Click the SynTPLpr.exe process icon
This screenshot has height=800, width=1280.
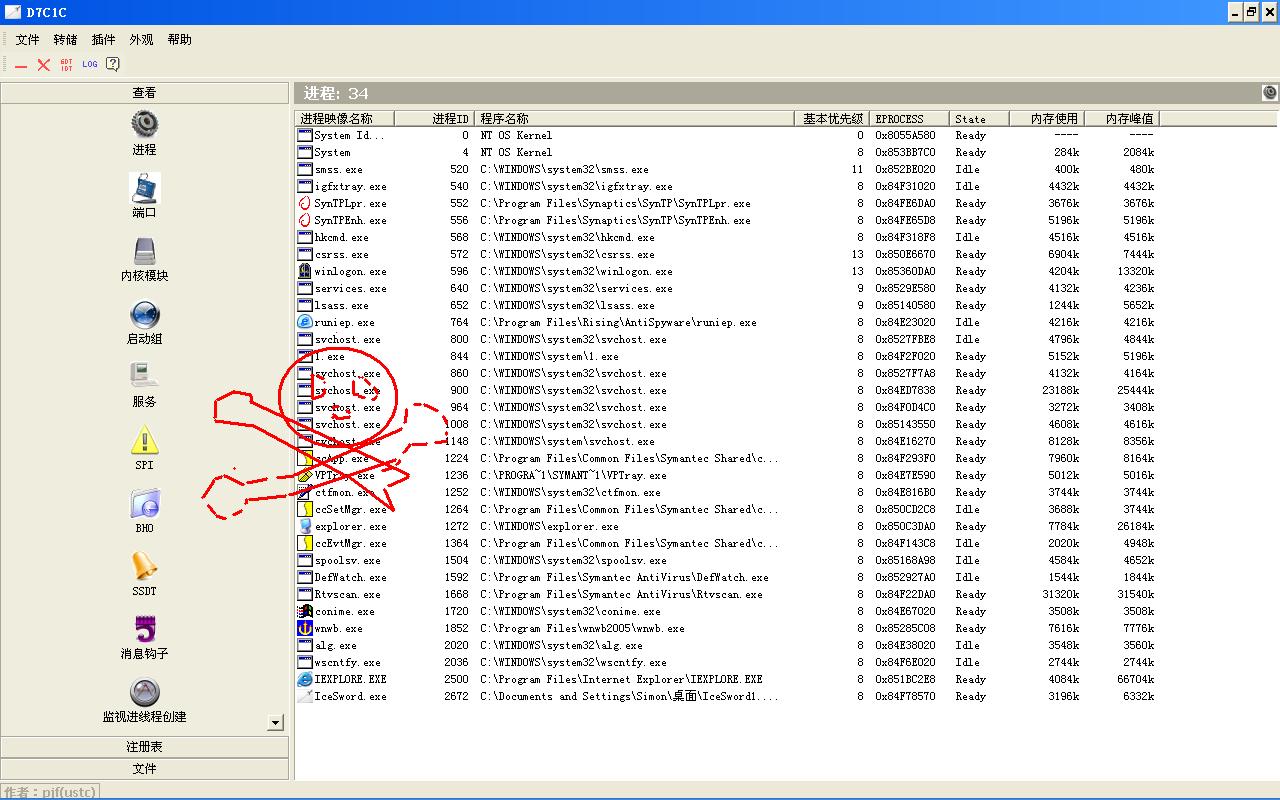tap(305, 203)
